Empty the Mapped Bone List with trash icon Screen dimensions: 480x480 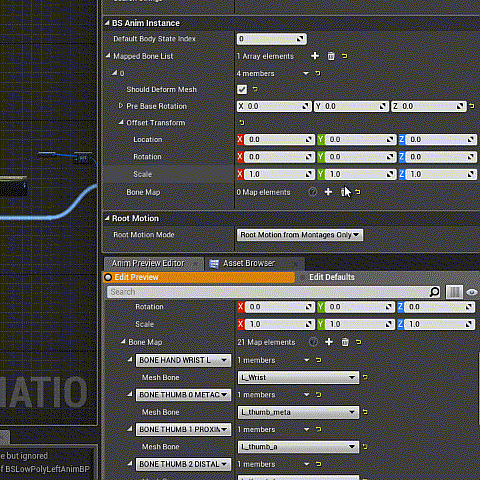[x=331, y=56]
